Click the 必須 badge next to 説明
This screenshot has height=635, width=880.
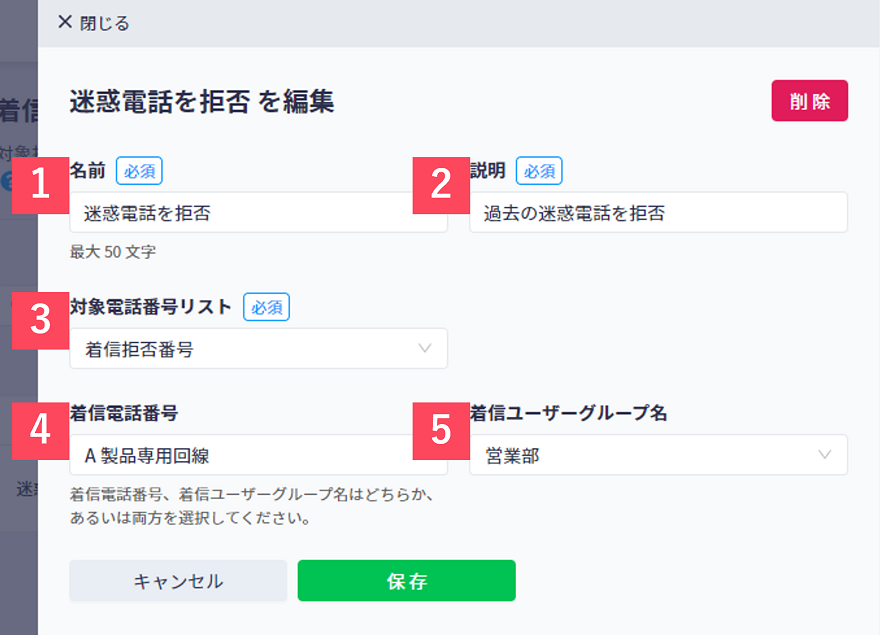(x=539, y=171)
